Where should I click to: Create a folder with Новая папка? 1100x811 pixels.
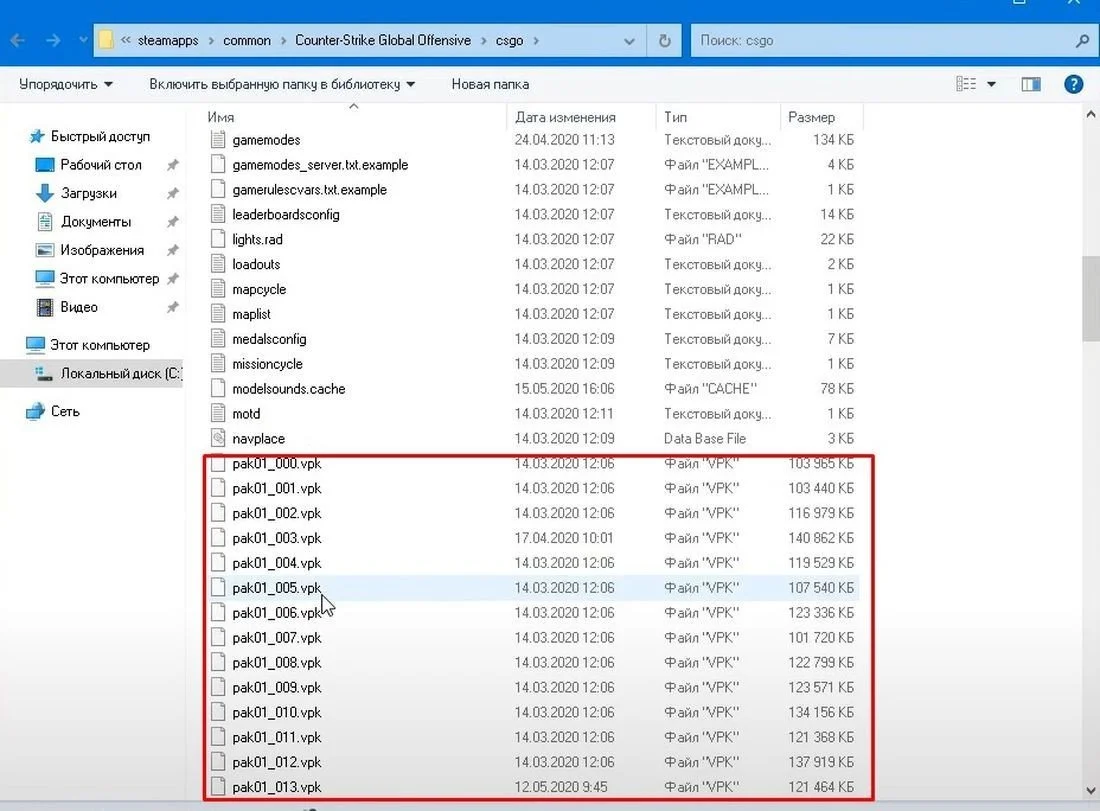point(490,84)
